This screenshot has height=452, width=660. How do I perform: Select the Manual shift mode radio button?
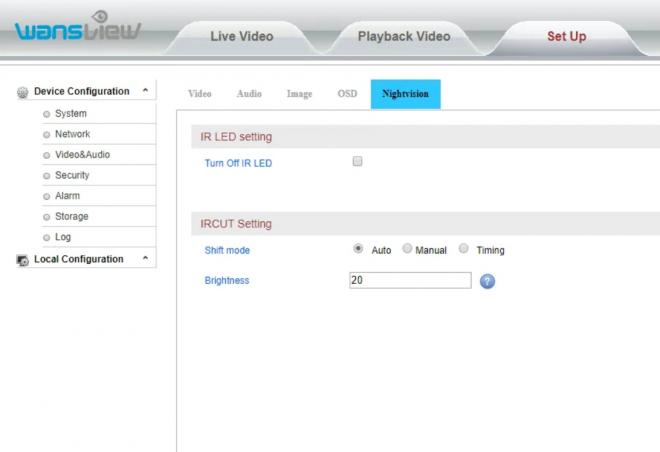click(407, 248)
